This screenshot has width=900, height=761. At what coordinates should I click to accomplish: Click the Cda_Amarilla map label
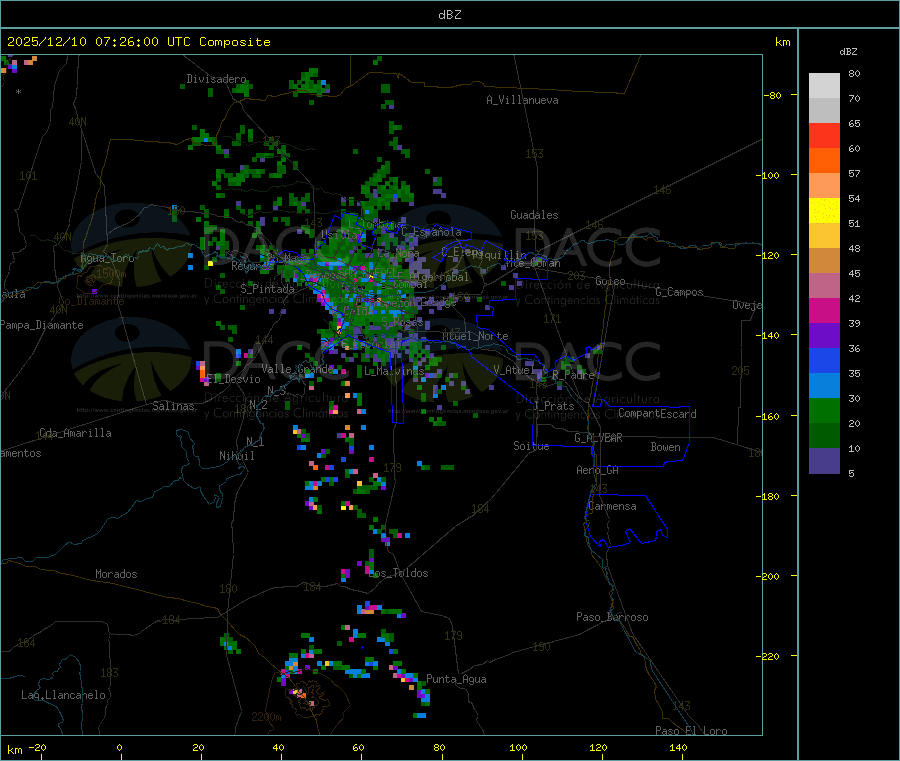coord(75,433)
